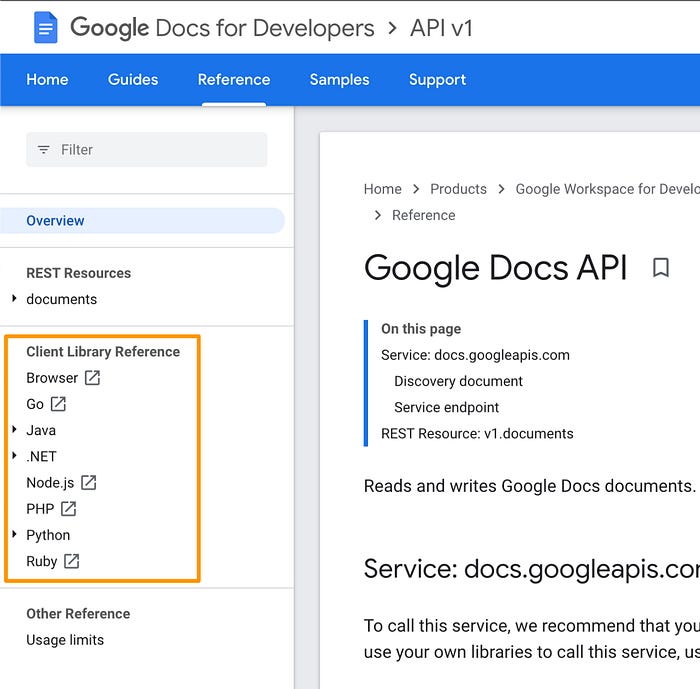Viewport: 700px width, 689px height.
Task: Switch to the Guides tab
Action: [x=133, y=79]
